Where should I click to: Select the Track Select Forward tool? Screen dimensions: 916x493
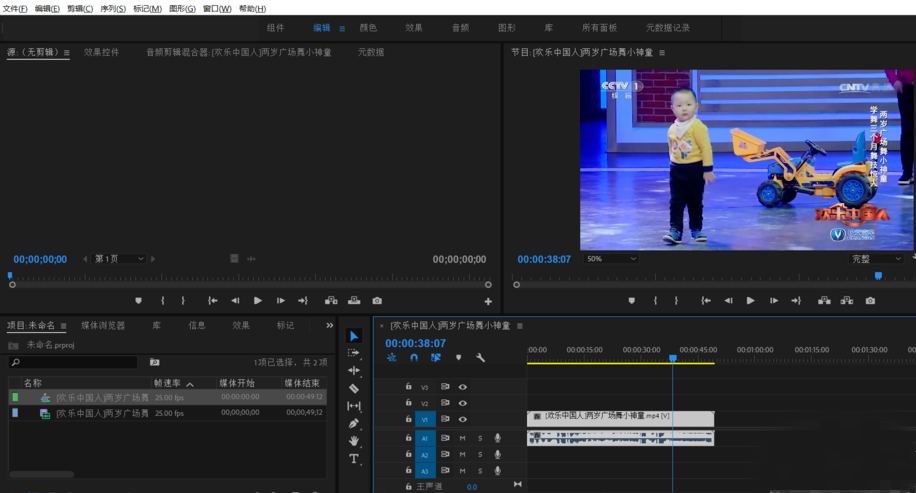(x=354, y=353)
